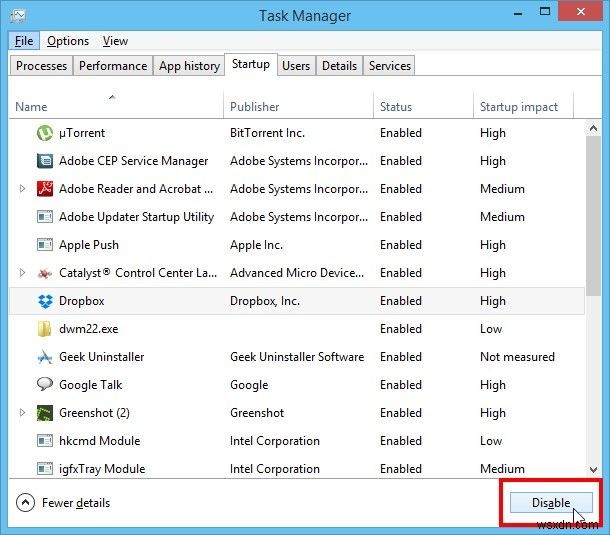Select the Startup tab
This screenshot has height=535, width=610.
coord(251,64)
